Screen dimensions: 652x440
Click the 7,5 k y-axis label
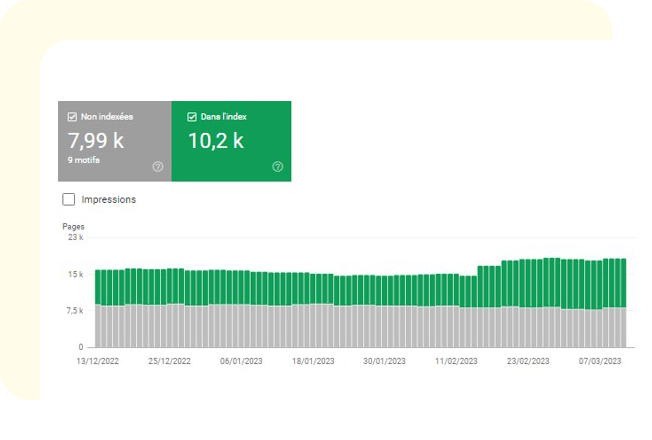[73, 310]
